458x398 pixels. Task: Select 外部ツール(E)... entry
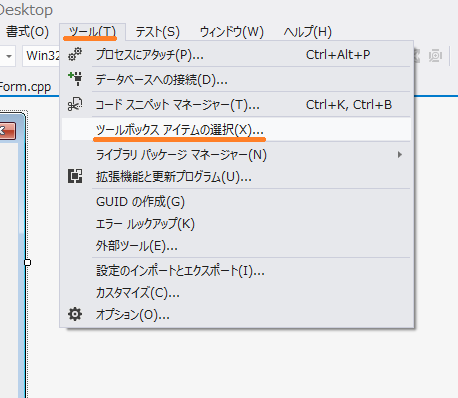coord(236,246)
